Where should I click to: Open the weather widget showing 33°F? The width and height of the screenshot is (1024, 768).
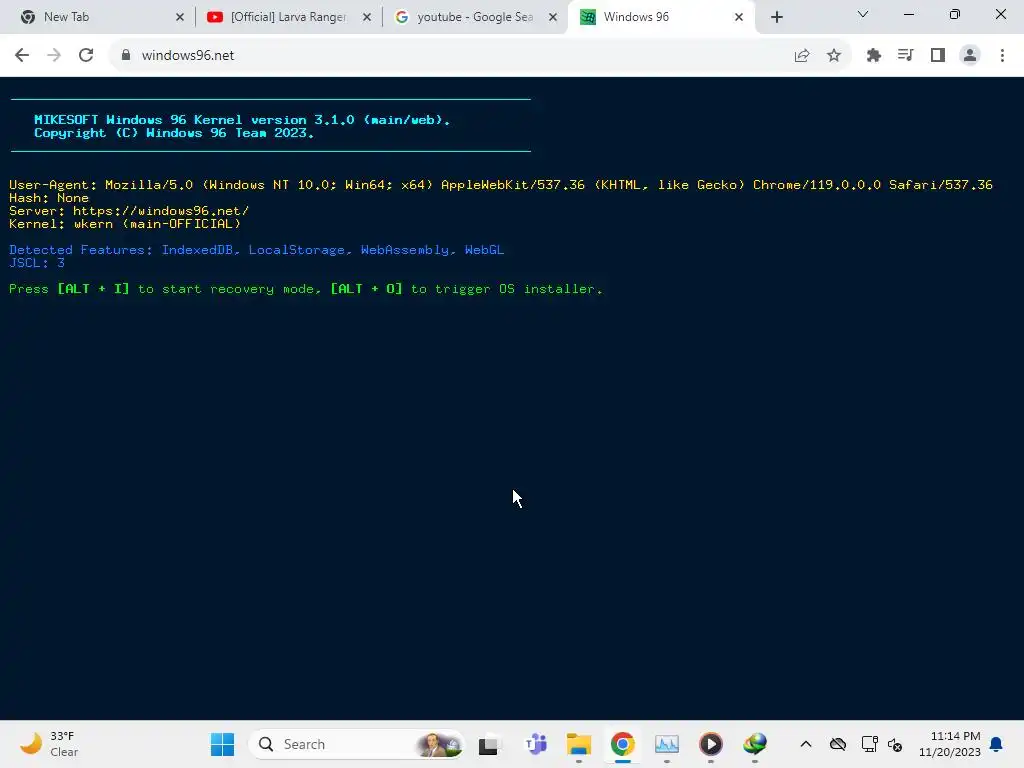pyautogui.click(x=49, y=744)
